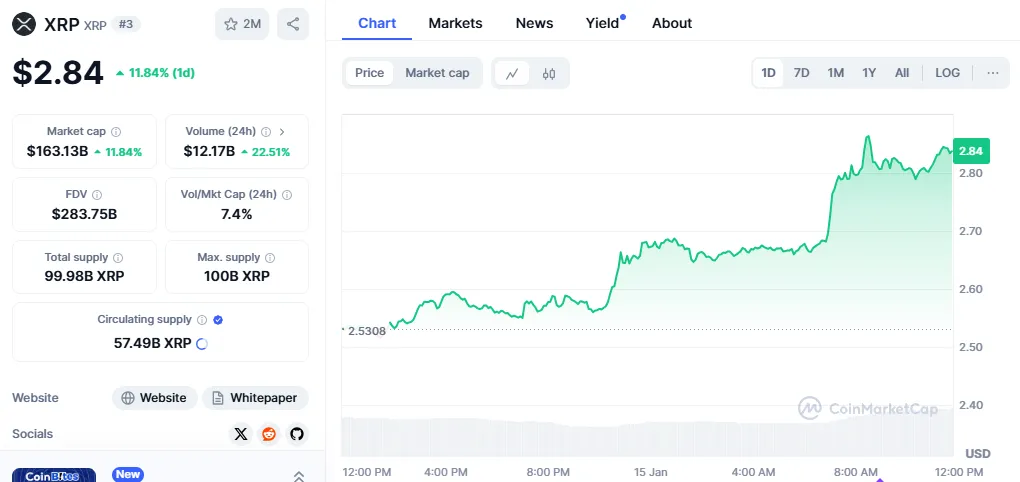Enable LOG scale on chart

(947, 73)
